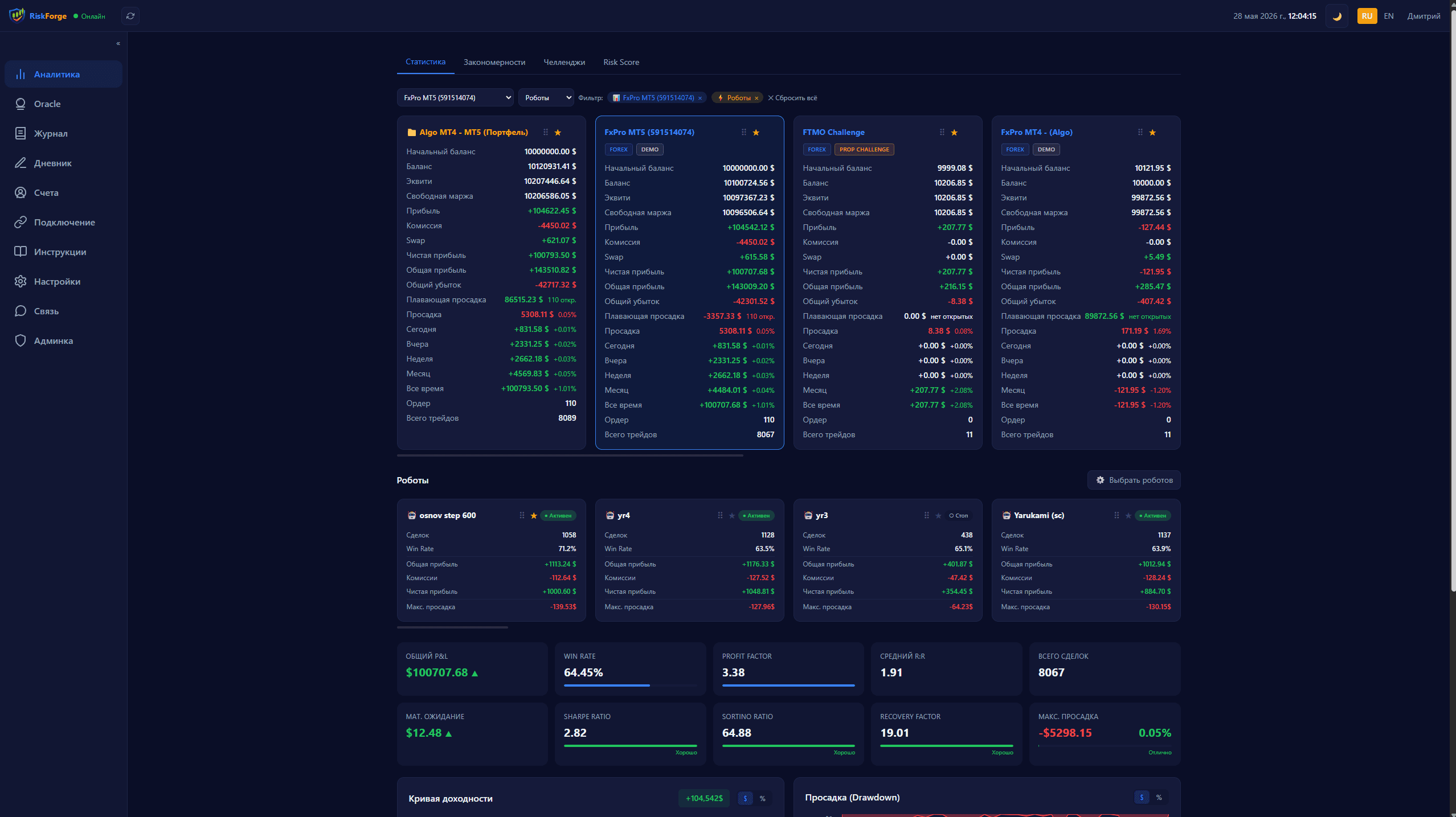1456x817 pixels.
Task: Open the Роботы filter dropdown
Action: [546, 98]
